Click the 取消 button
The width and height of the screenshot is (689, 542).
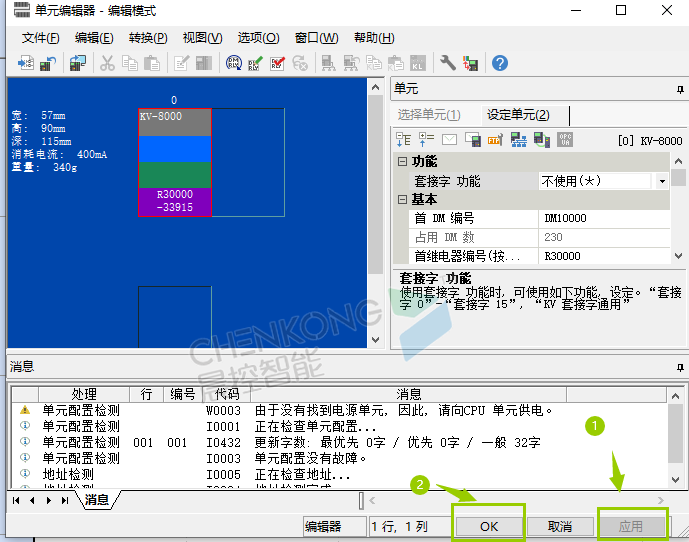tap(560, 525)
